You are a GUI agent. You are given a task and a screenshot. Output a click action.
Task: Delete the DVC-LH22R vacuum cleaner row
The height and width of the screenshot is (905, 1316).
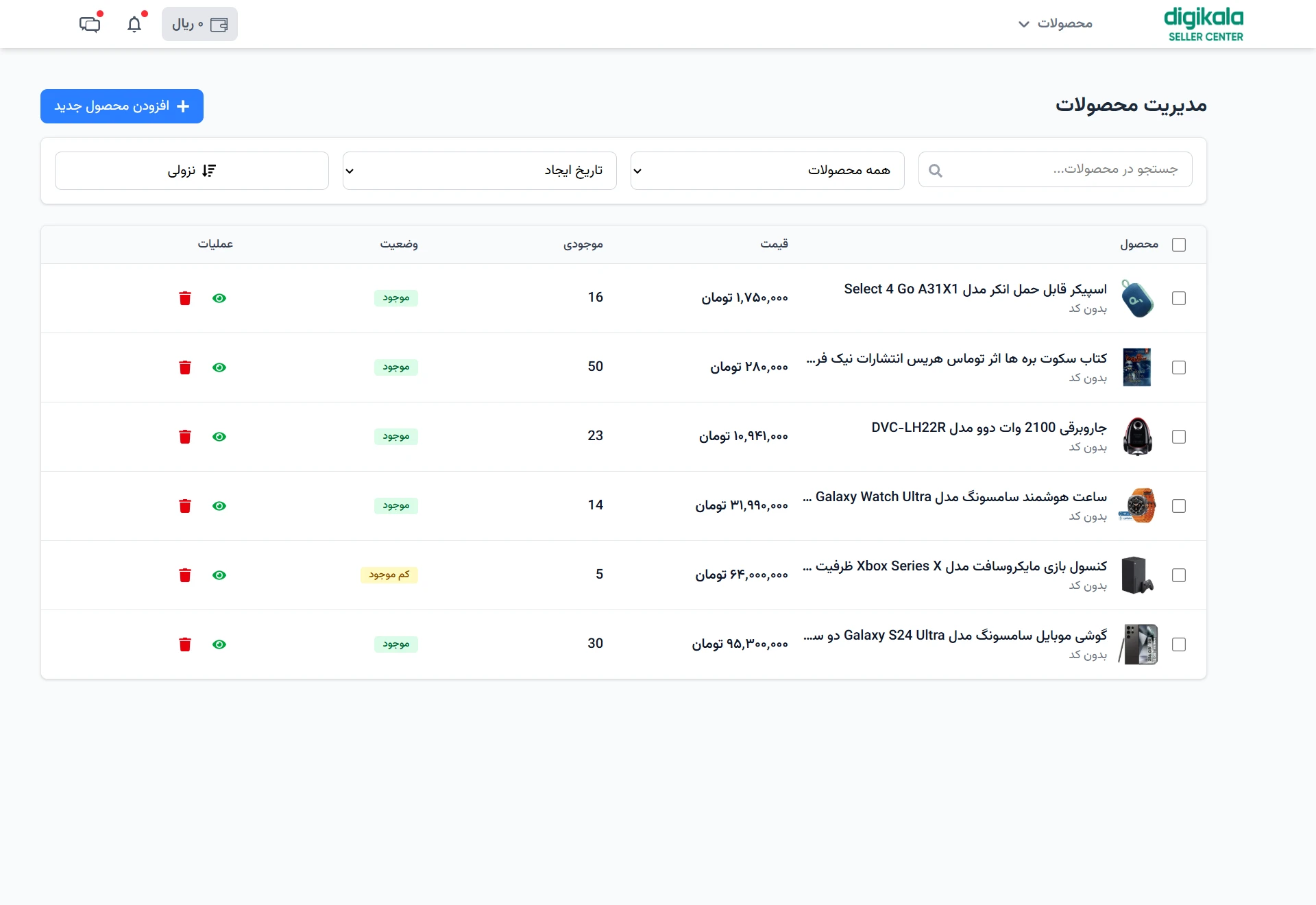pyautogui.click(x=185, y=437)
